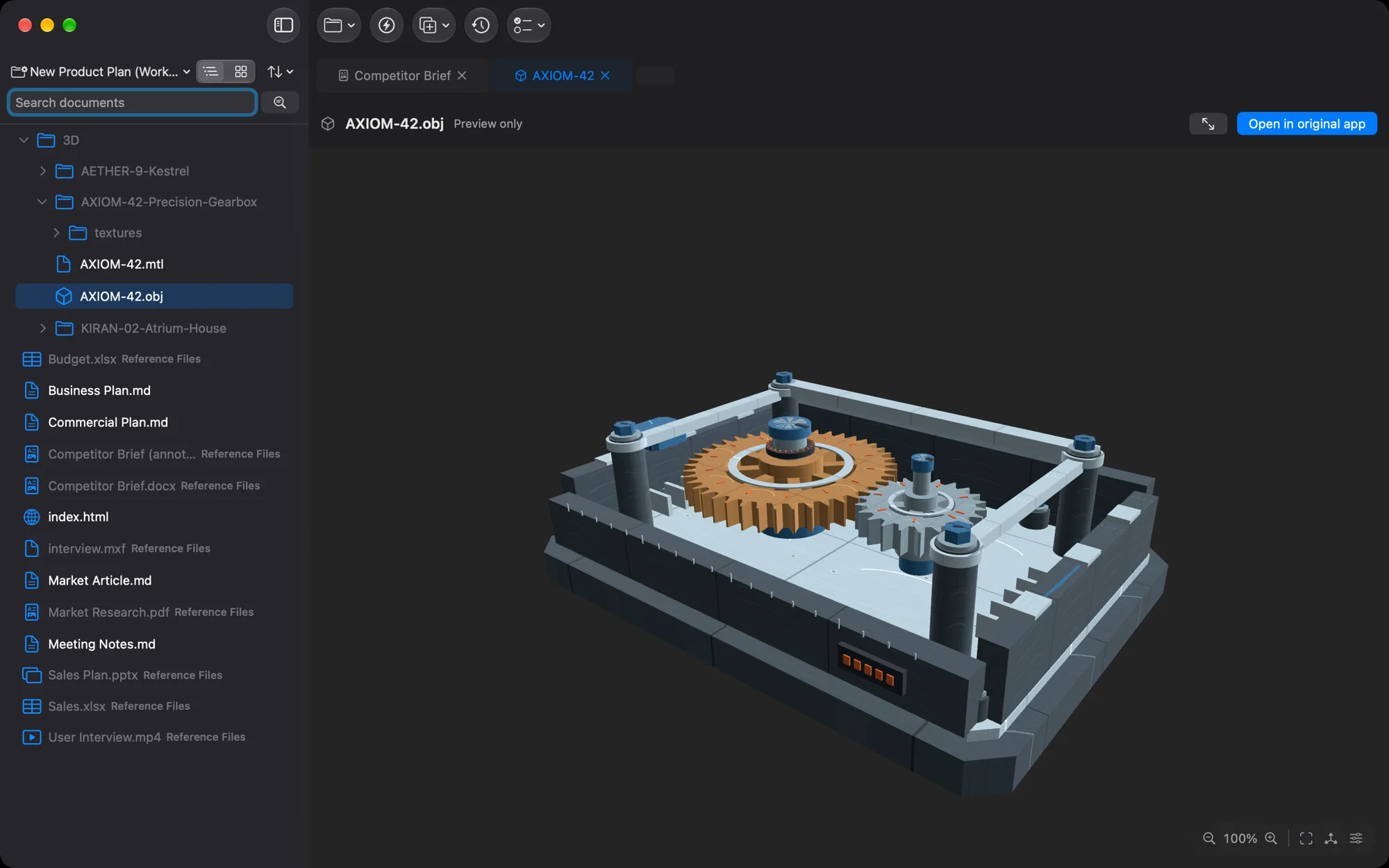This screenshot has height=868, width=1389.
Task: Click the lightning bolt quick action icon
Action: coord(387,26)
